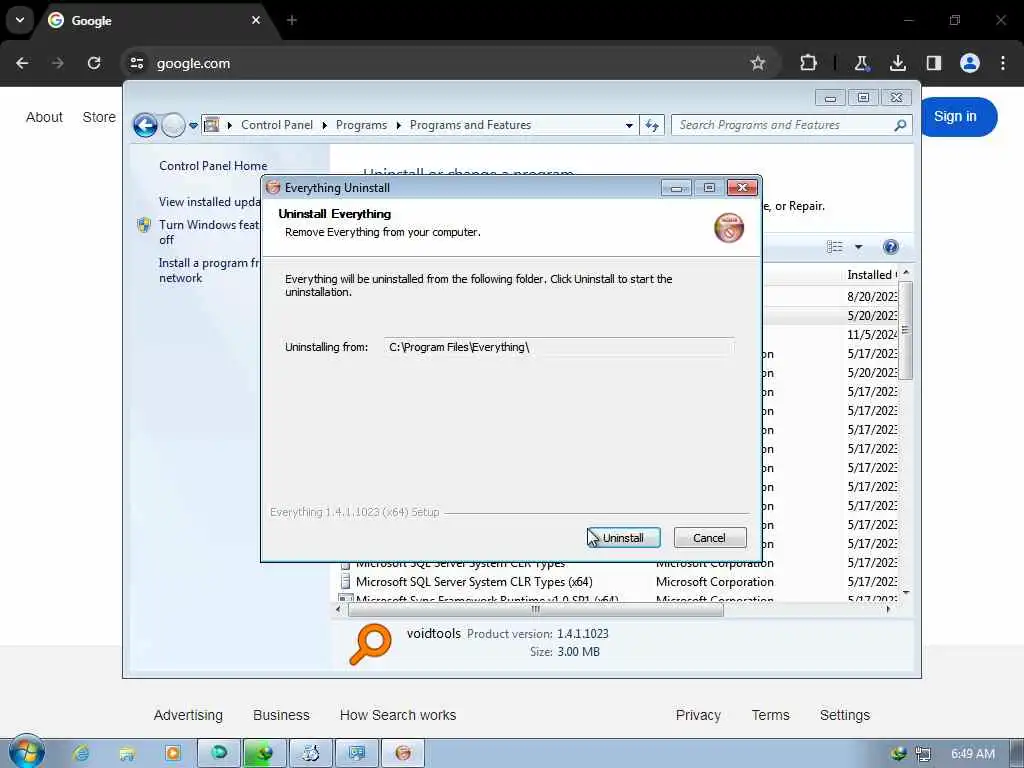
Task: Open Terms footer link
Action: tap(771, 715)
